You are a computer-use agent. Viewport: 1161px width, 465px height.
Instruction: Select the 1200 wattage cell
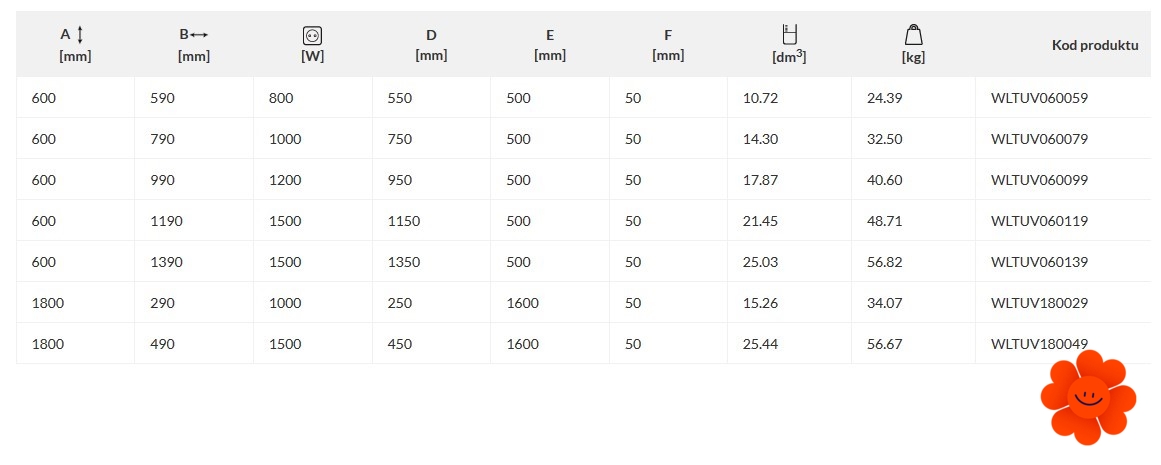[285, 180]
